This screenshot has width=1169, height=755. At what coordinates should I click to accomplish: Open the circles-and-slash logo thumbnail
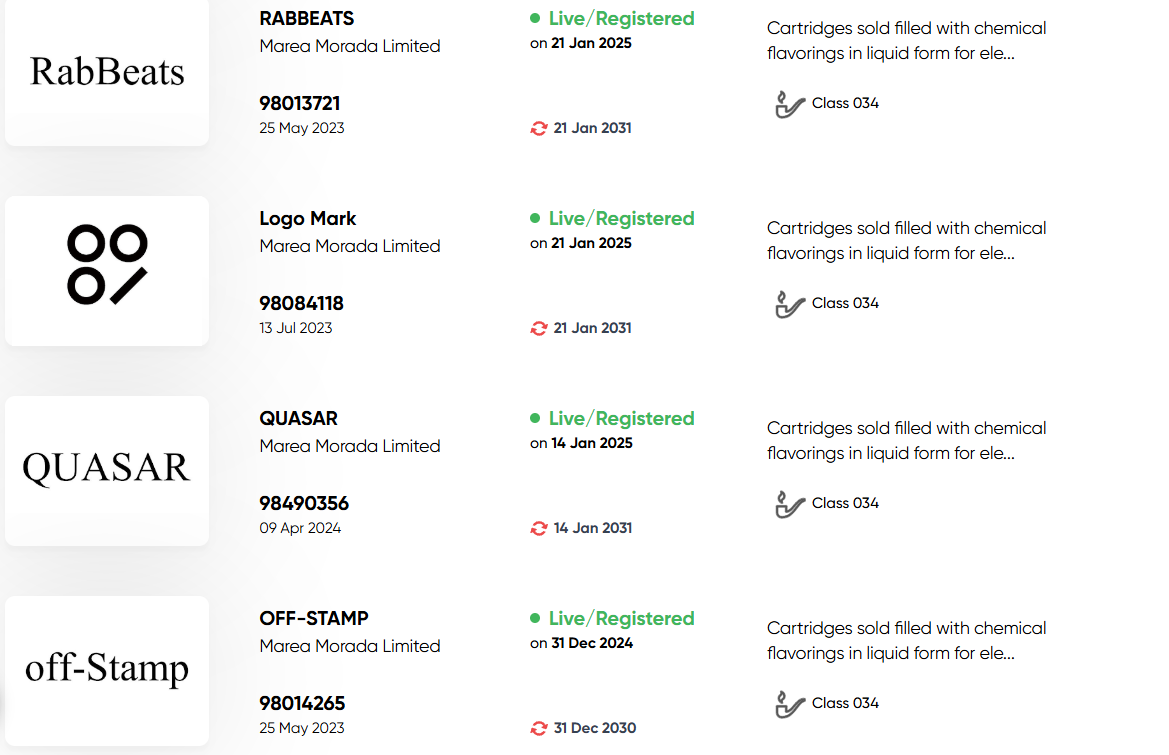tap(107, 271)
